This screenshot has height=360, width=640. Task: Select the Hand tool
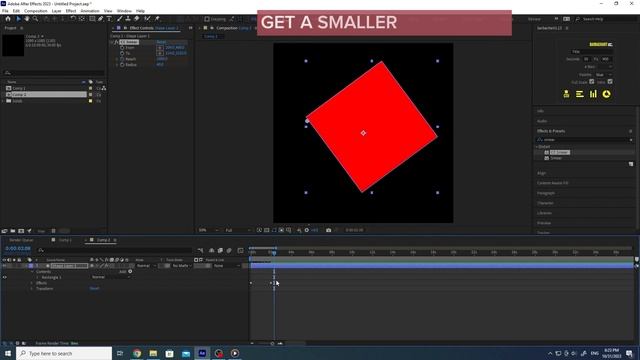coord(27,19)
